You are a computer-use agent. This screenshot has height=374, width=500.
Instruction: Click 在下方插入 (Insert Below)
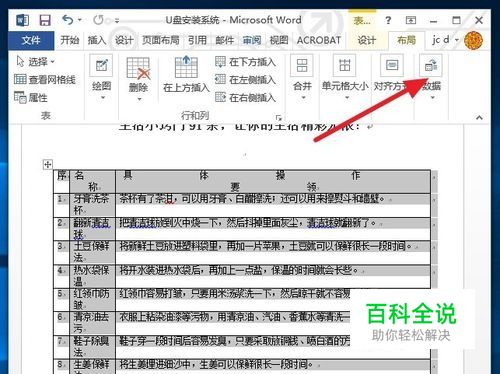(245, 62)
